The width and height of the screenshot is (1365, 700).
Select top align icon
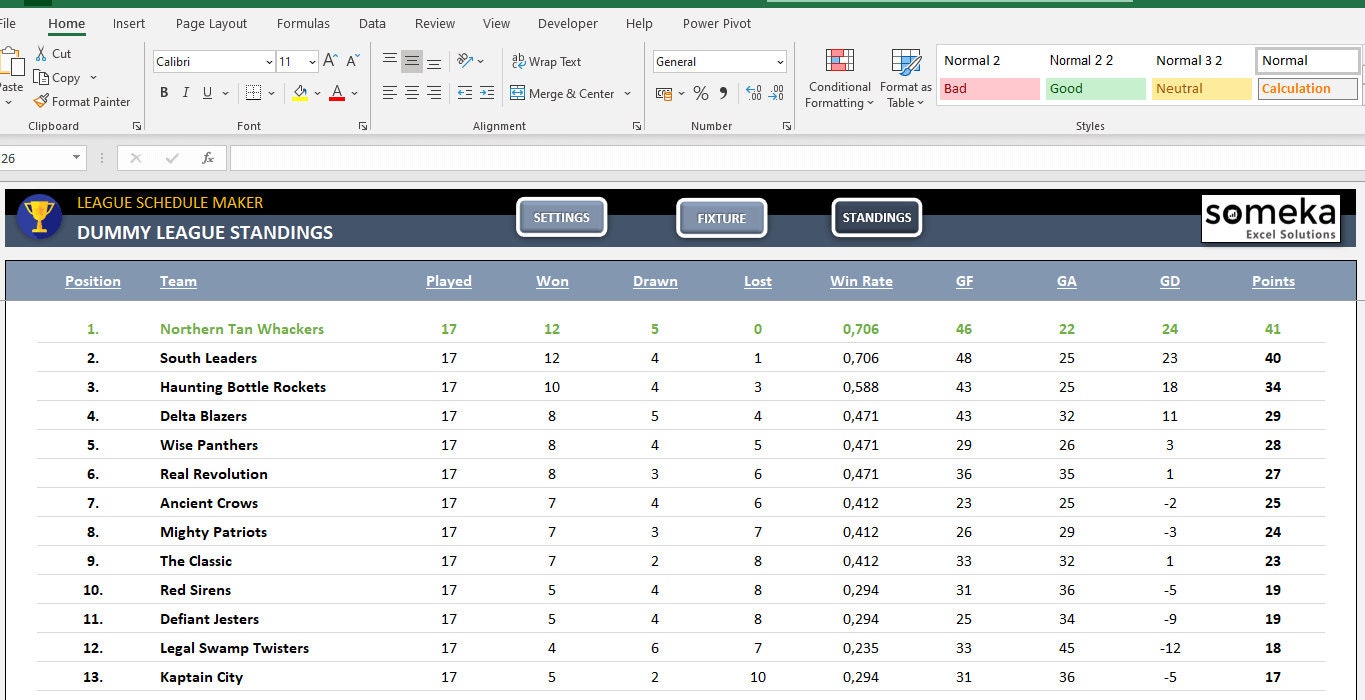390,62
